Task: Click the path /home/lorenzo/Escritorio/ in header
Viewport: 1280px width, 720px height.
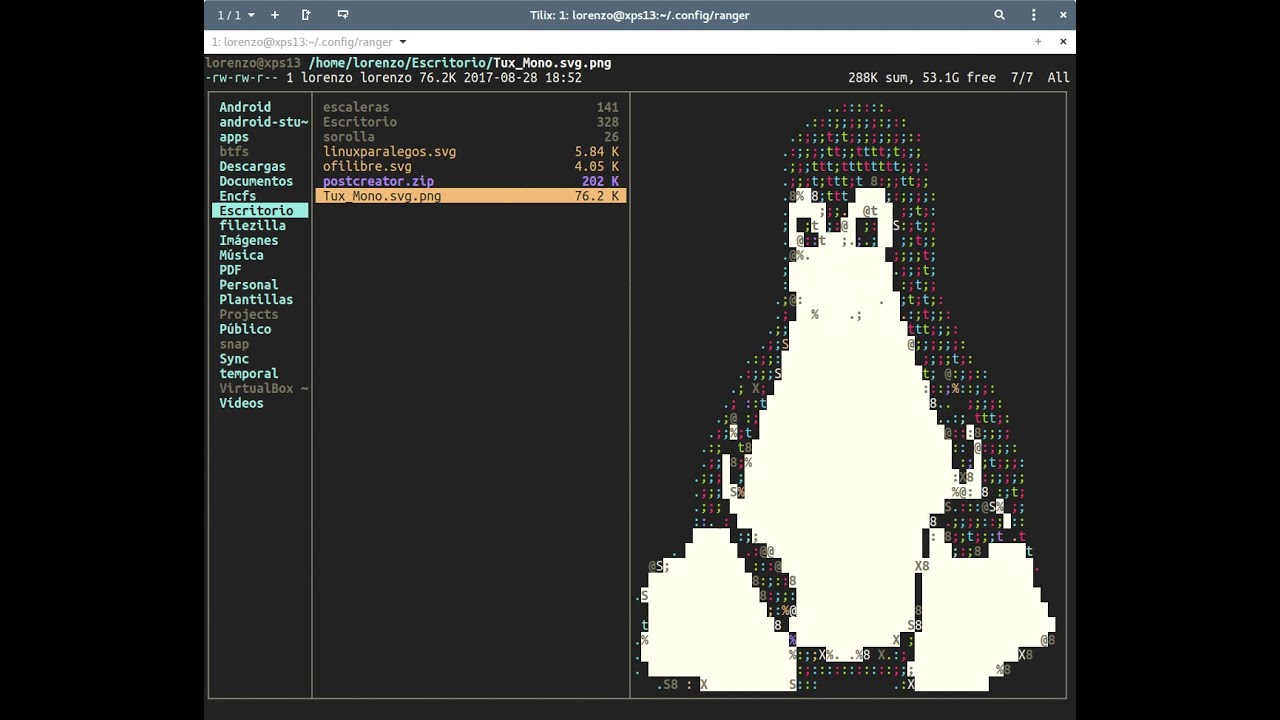Action: [400, 63]
